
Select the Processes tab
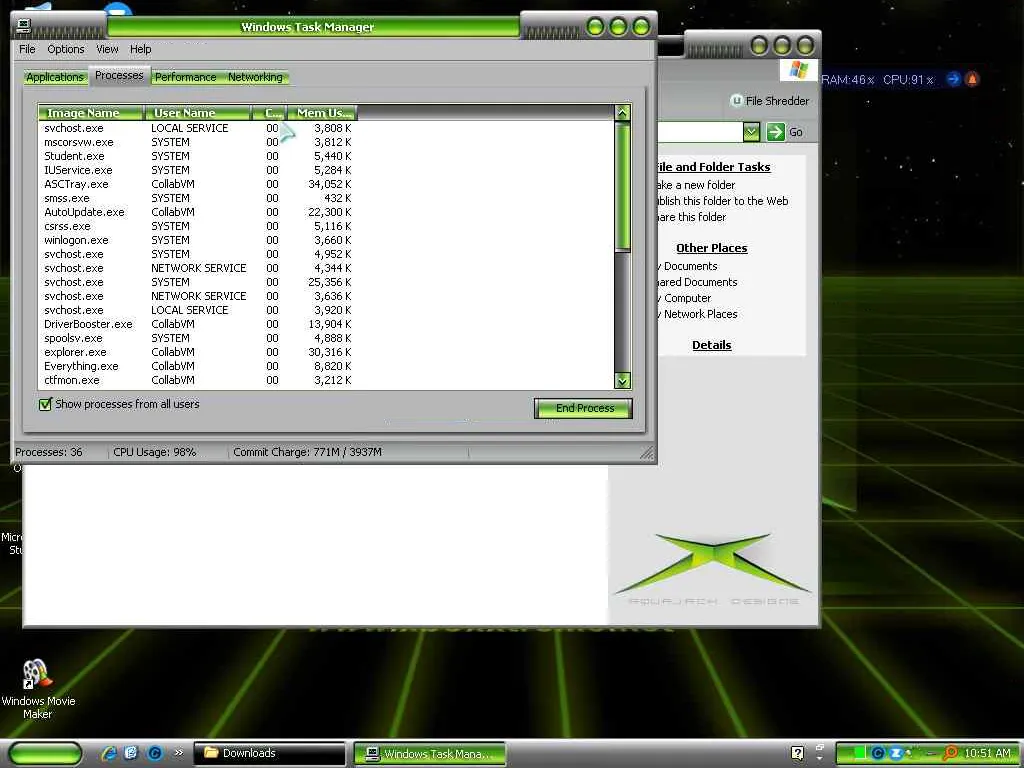point(119,75)
